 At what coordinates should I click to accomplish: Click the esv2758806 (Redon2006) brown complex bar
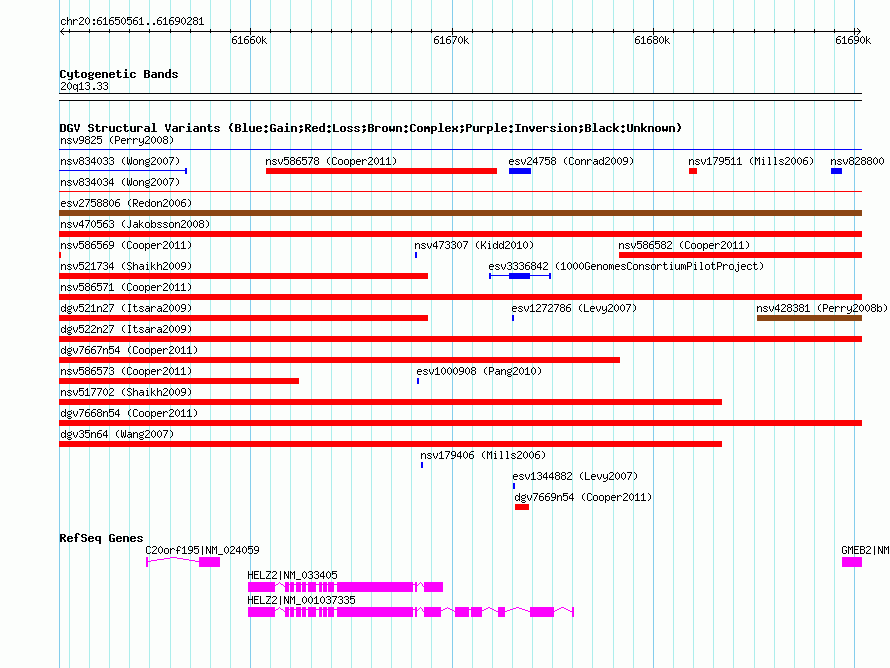pyautogui.click(x=460, y=213)
